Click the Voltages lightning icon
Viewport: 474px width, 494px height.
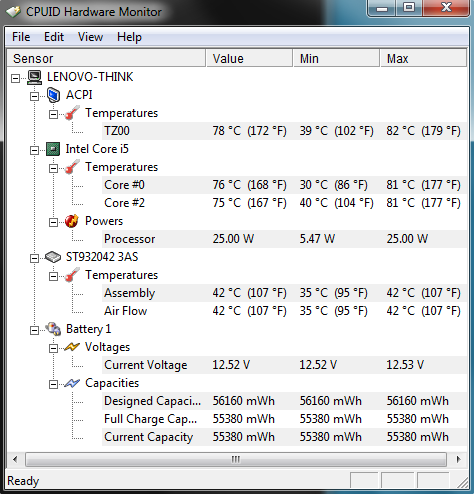(72, 347)
